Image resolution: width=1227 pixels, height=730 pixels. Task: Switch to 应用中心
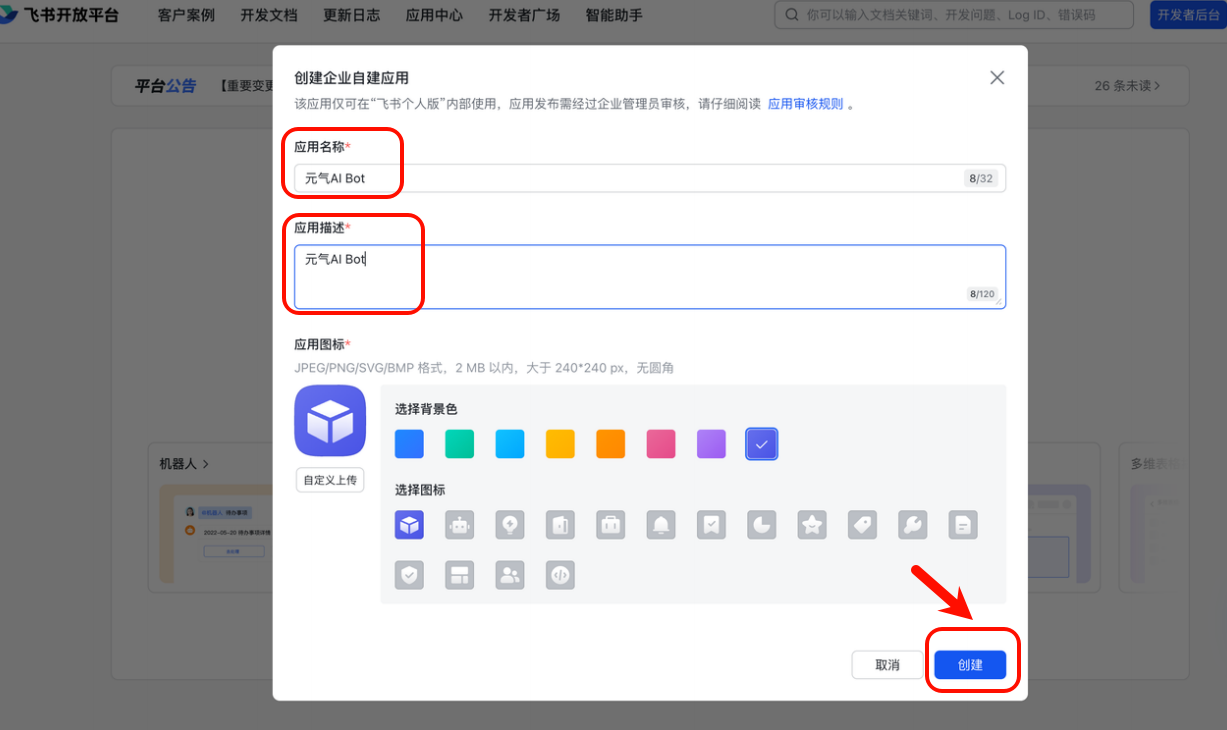point(433,15)
